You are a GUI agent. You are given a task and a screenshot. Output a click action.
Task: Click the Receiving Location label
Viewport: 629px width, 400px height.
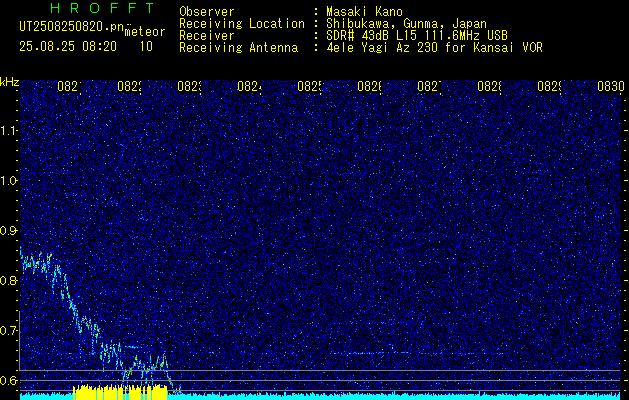242,24
